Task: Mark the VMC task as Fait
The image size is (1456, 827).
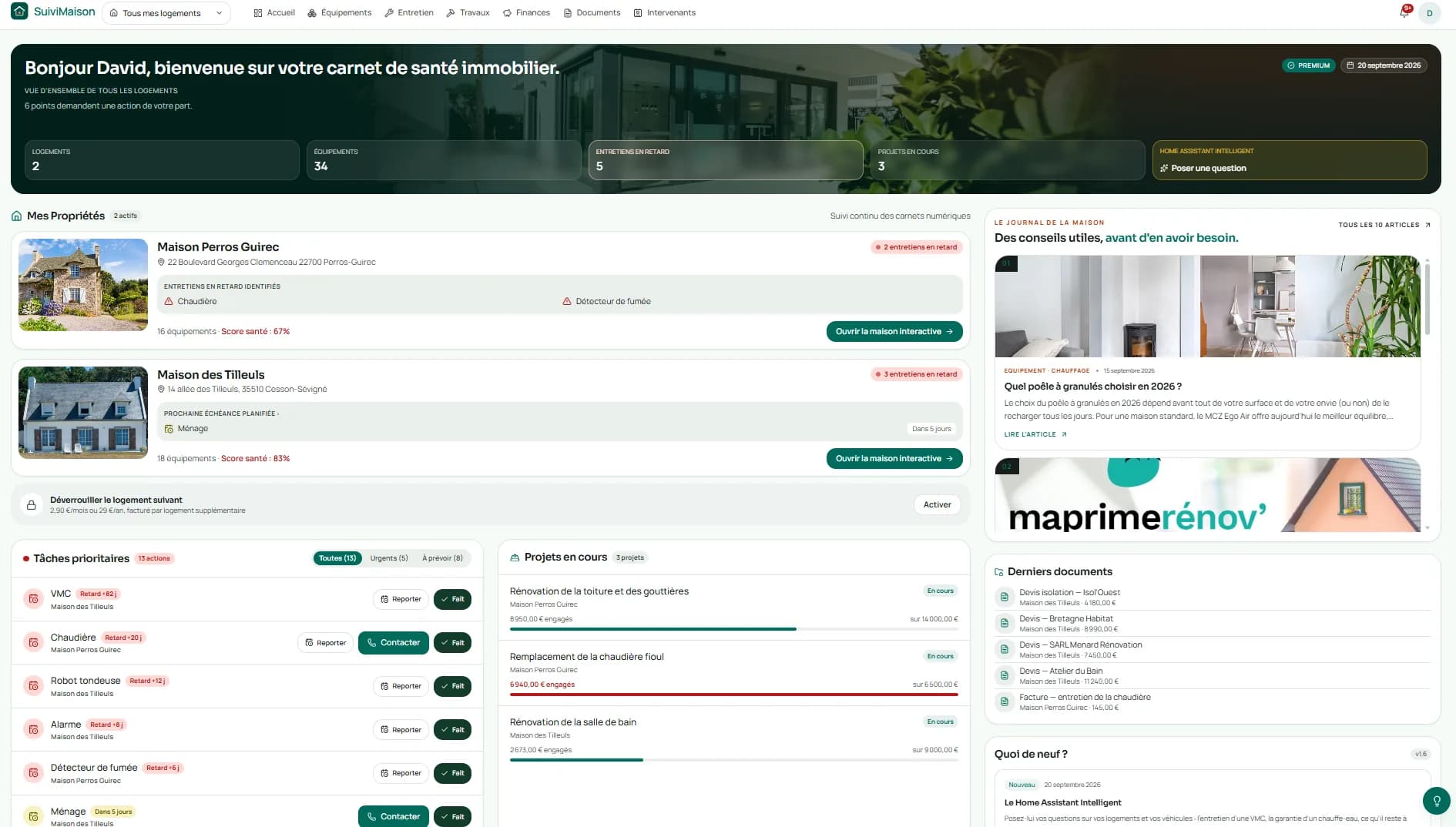Action: (452, 599)
